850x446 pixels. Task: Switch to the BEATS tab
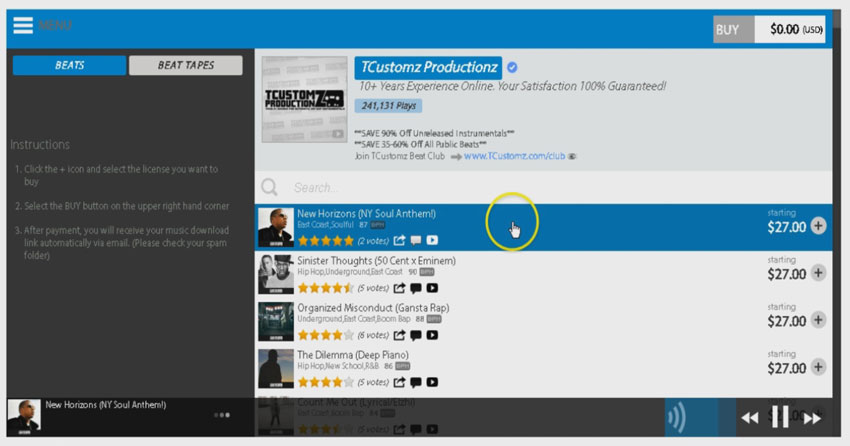pos(69,65)
